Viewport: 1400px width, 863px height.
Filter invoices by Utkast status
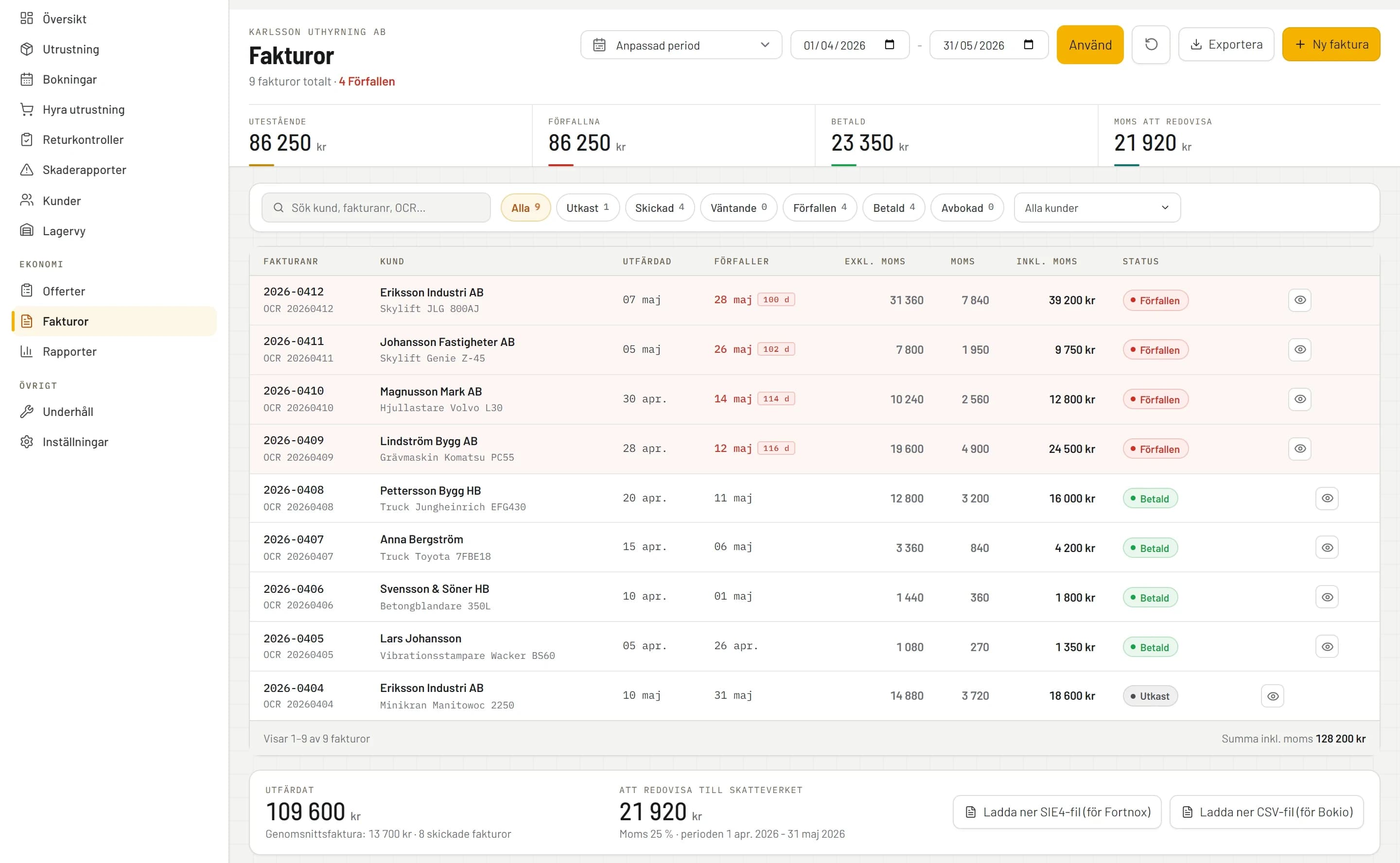(588, 208)
